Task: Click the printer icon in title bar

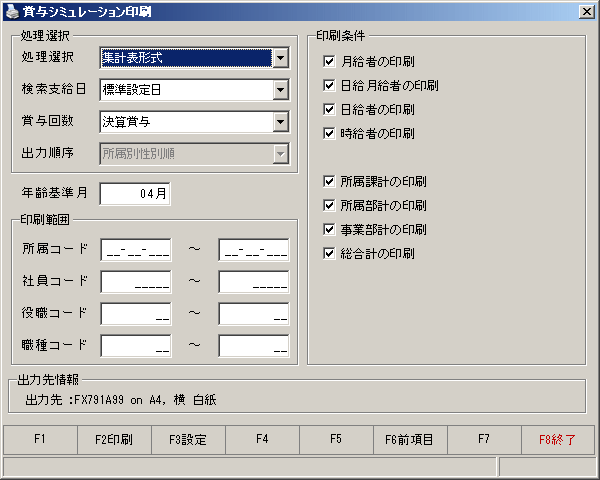Action: (x=12, y=12)
